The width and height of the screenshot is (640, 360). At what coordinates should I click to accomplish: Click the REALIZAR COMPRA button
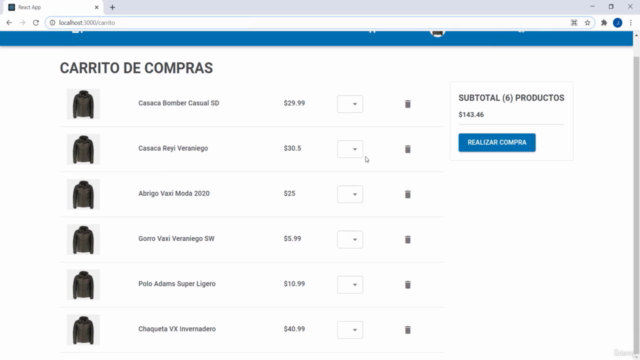click(x=497, y=142)
